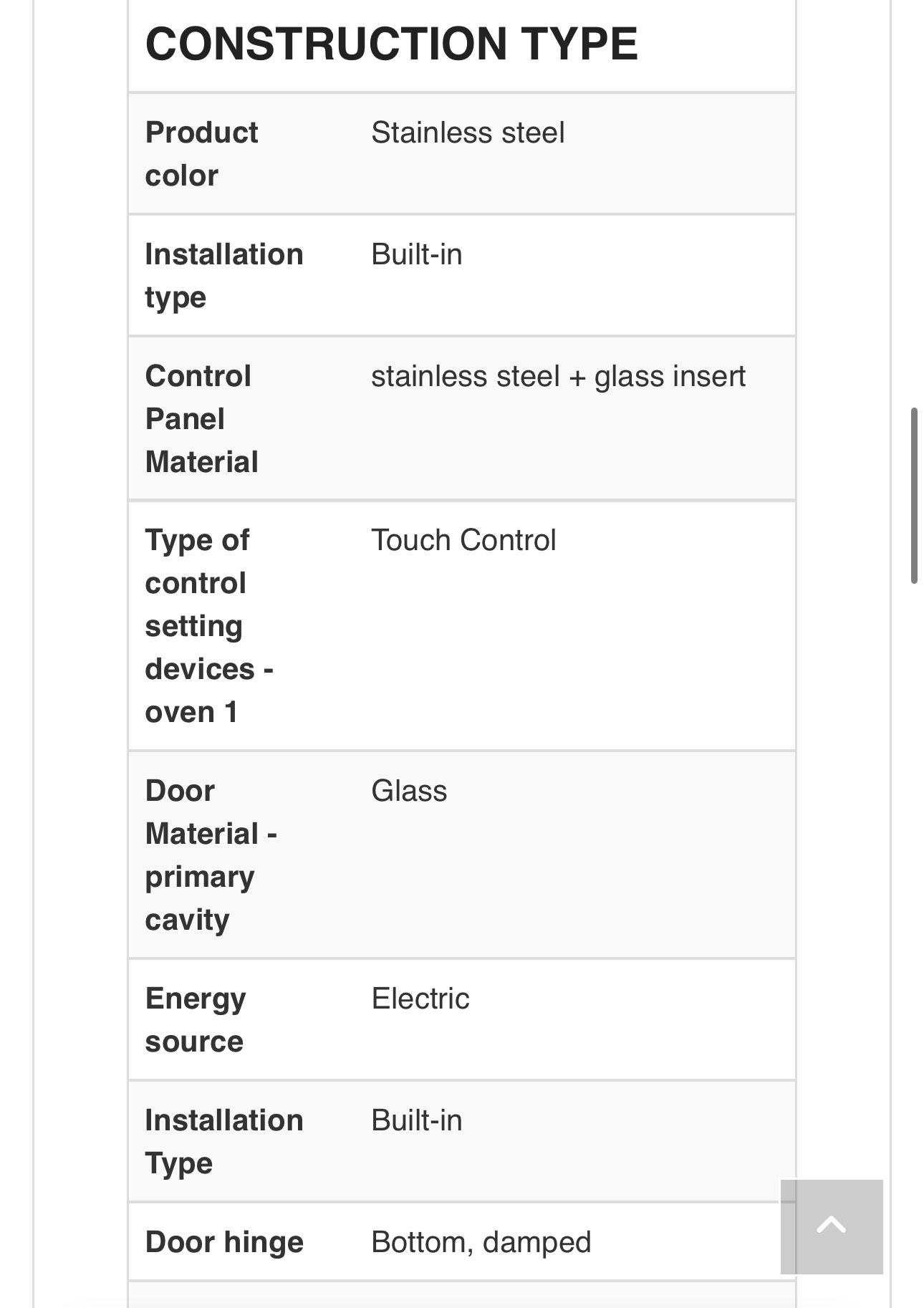
Task: Click the Energy source label
Action: click(x=195, y=1020)
